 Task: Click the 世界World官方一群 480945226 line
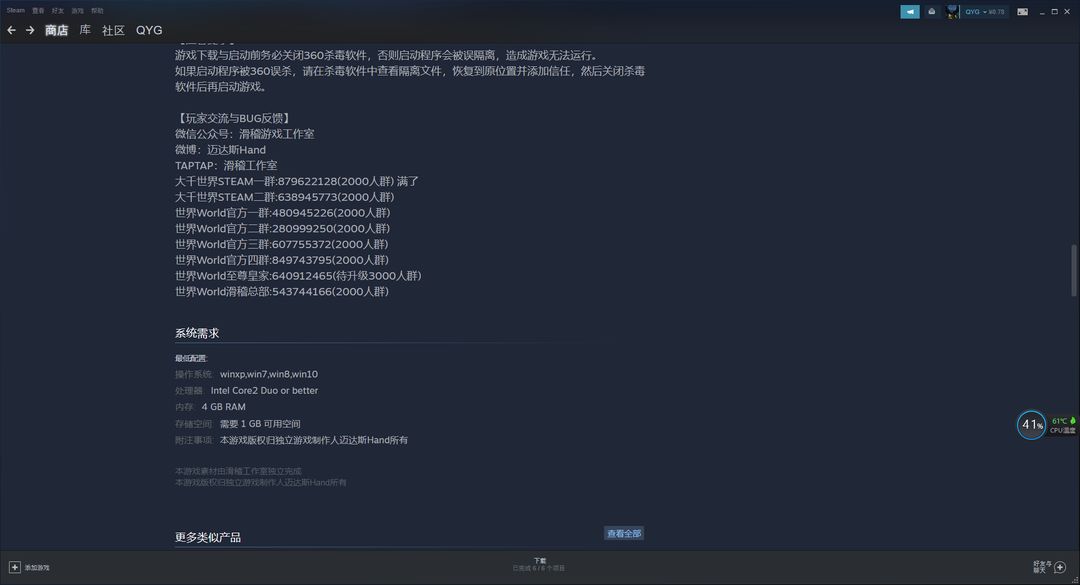[282, 213]
